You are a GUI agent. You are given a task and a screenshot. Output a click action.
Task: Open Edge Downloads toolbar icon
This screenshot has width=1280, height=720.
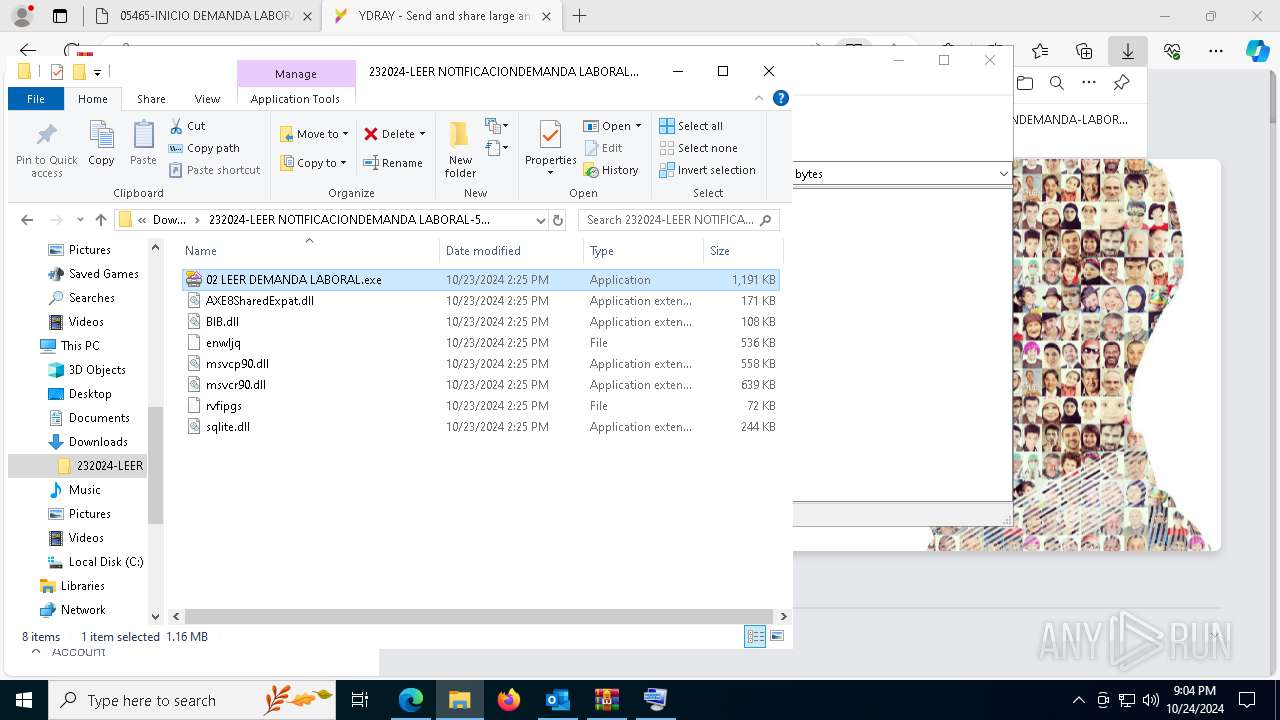point(1128,51)
